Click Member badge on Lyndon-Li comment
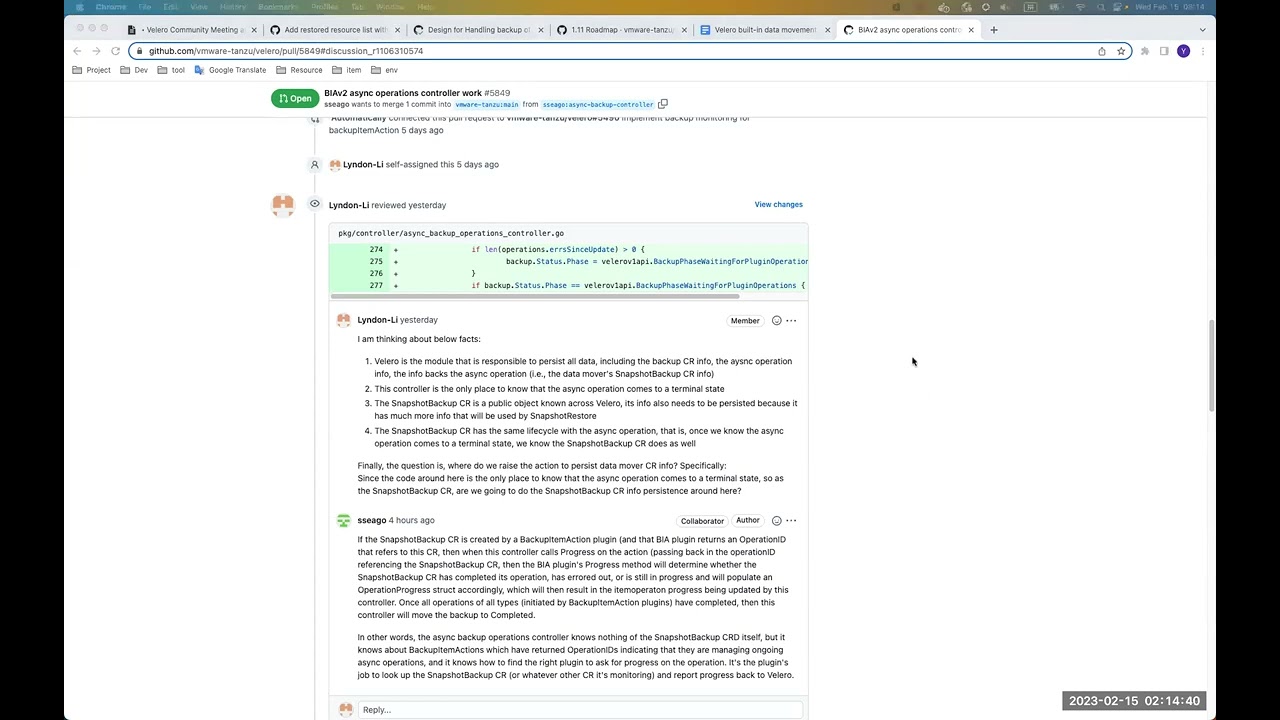The width and height of the screenshot is (1280, 720). click(745, 321)
